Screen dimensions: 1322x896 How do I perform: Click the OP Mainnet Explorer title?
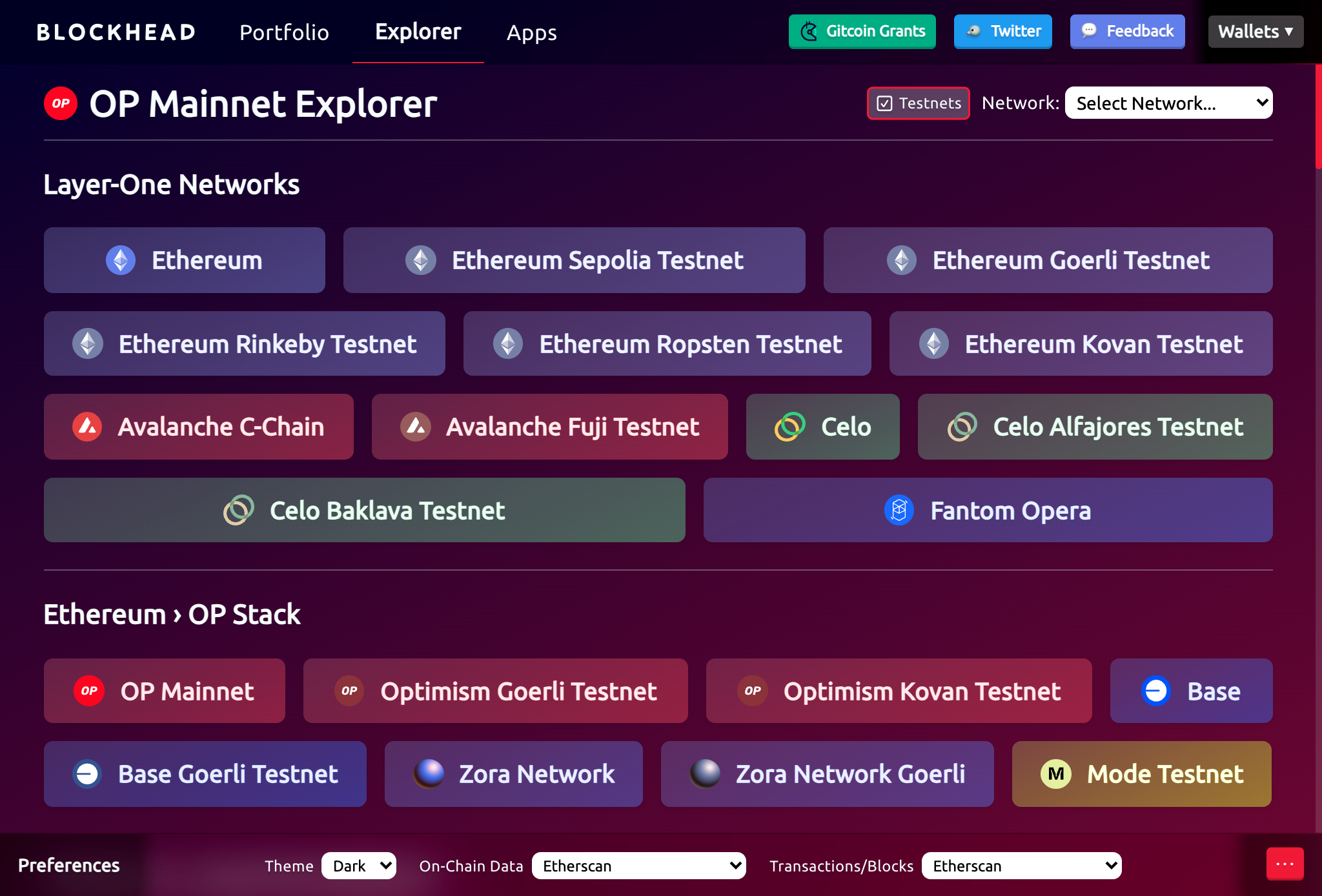263,103
